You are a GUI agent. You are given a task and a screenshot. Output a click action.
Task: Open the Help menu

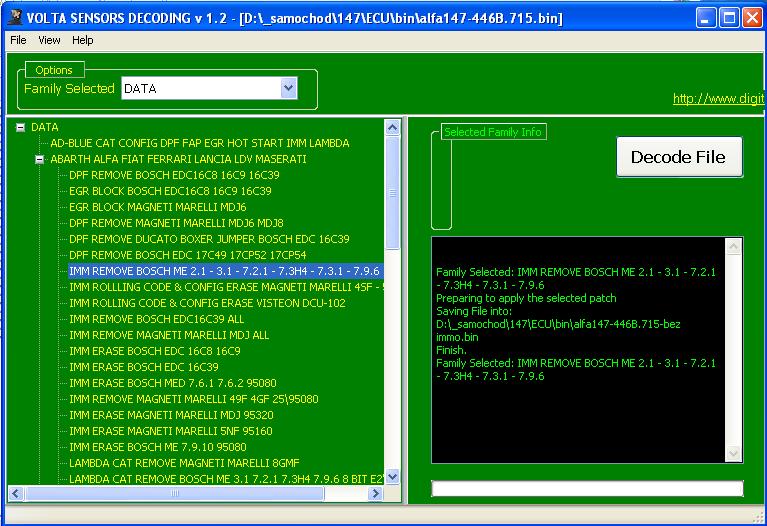tap(83, 40)
